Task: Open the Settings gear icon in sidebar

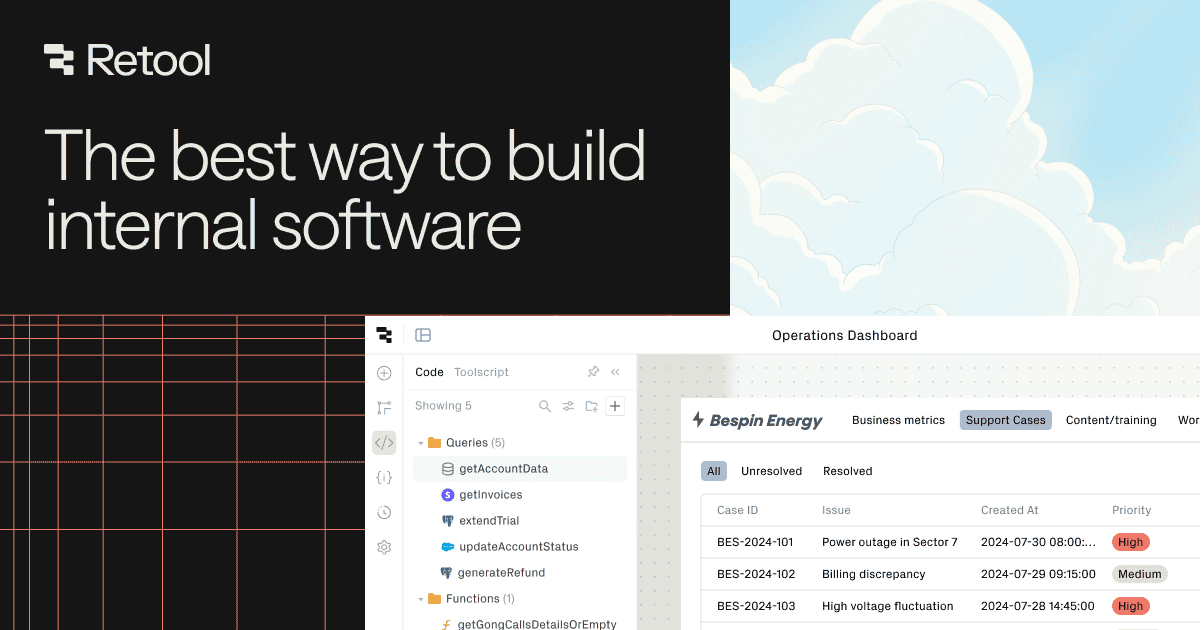Action: click(384, 547)
